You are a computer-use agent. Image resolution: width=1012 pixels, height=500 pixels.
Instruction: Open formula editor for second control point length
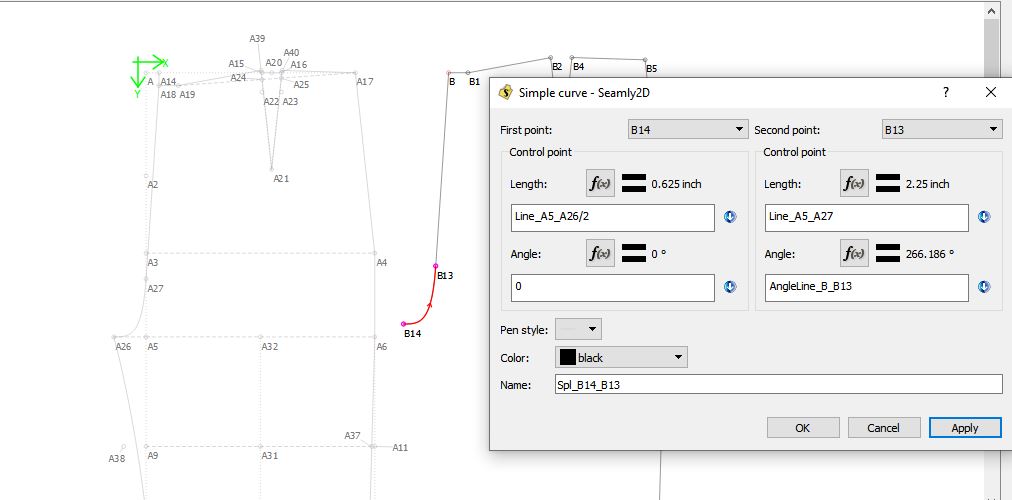tap(854, 184)
